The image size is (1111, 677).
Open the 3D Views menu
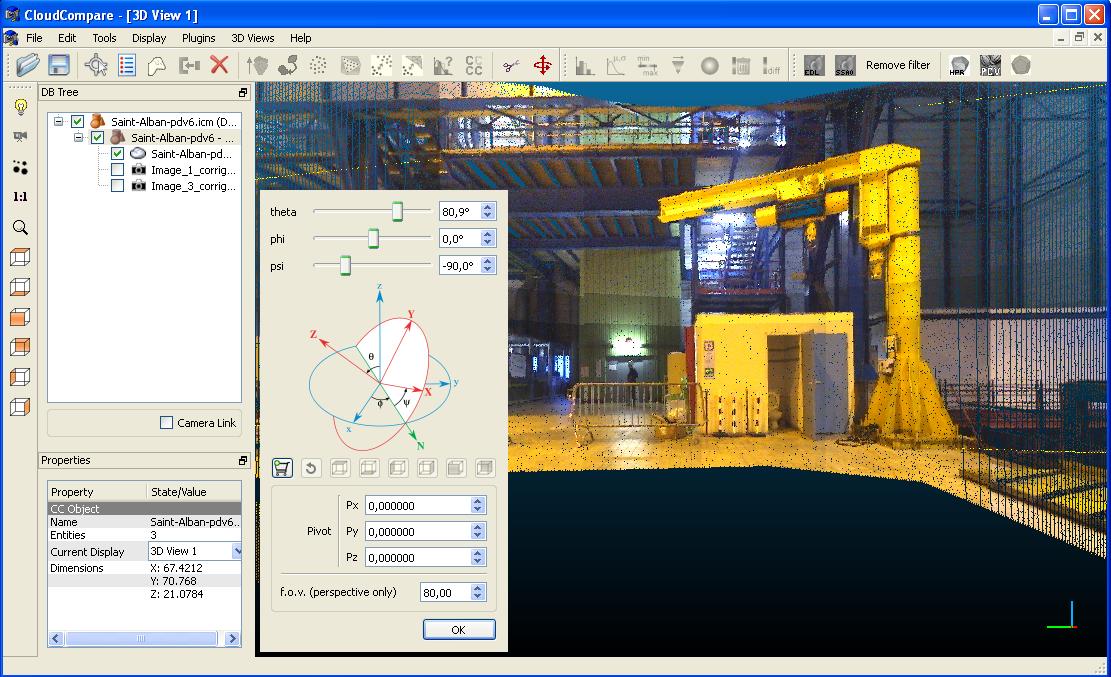(252, 38)
